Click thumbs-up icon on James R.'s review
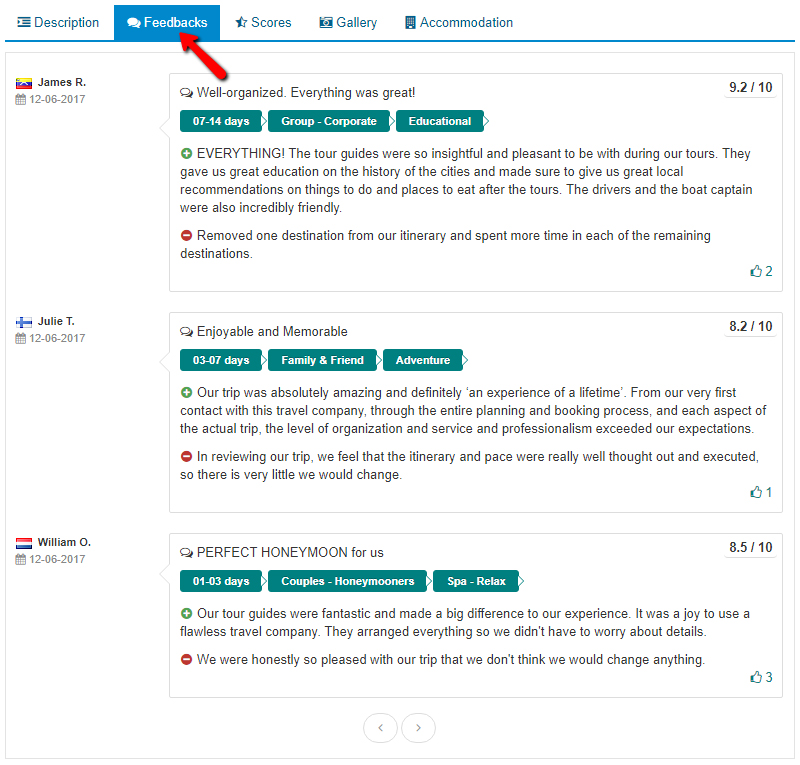The image size is (800, 765). [756, 271]
